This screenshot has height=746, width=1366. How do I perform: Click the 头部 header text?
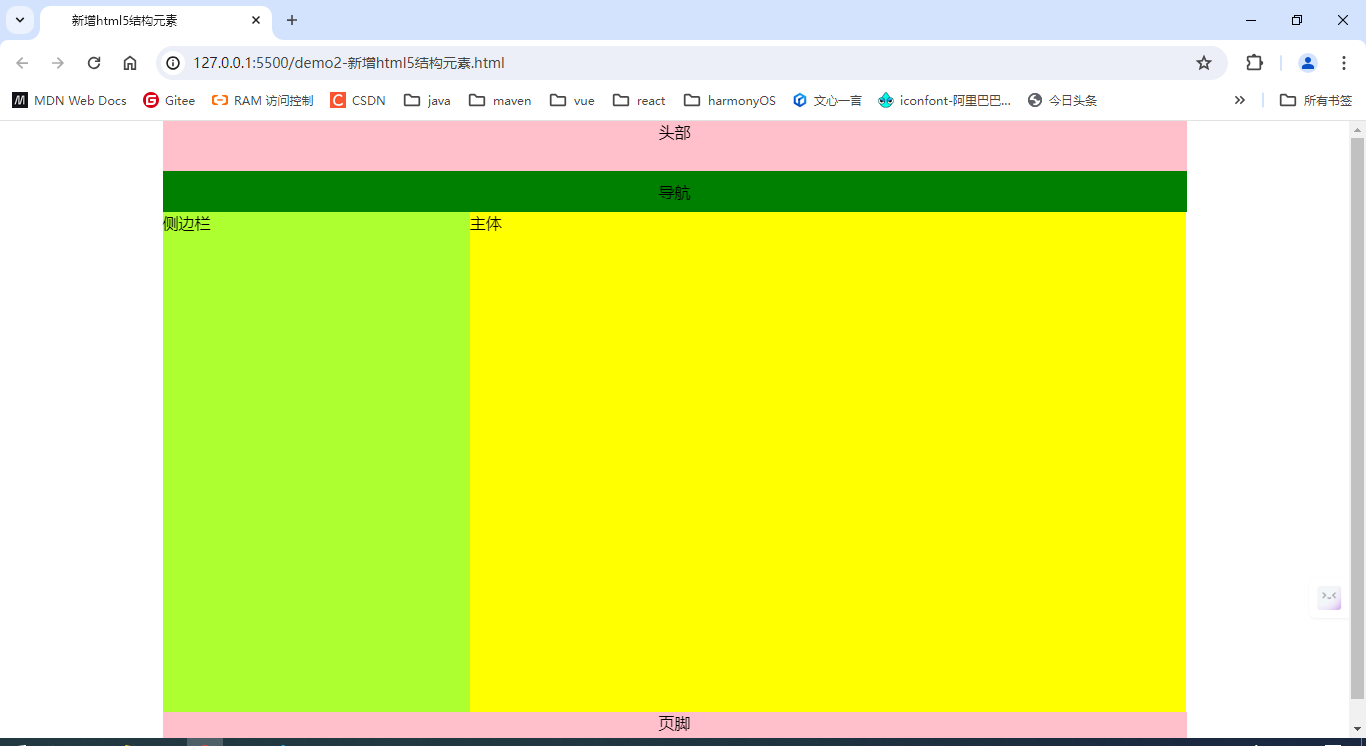pos(674,133)
